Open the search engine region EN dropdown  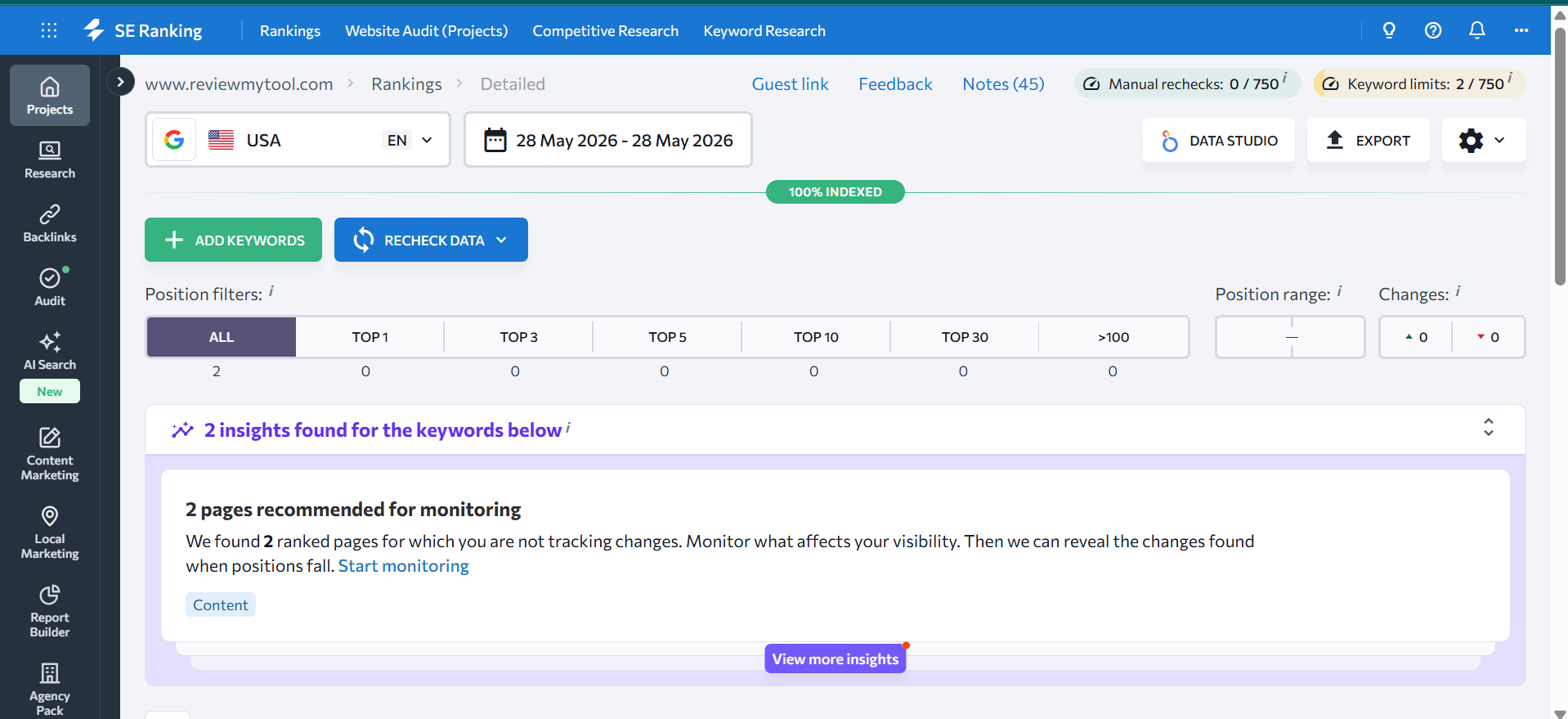[409, 140]
